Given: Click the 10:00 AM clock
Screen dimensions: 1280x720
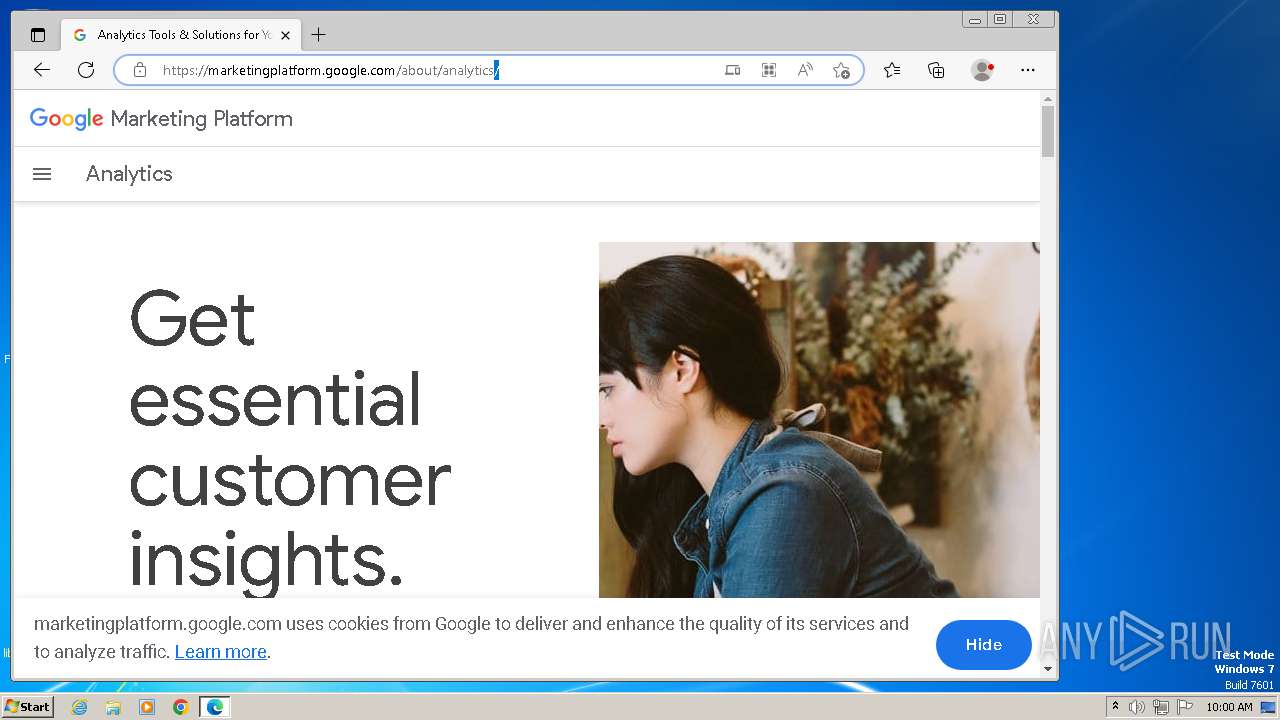Looking at the screenshot, I should pos(1229,707).
